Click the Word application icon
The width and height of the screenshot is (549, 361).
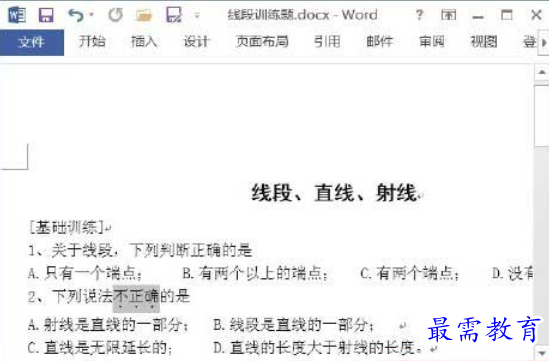pos(16,15)
